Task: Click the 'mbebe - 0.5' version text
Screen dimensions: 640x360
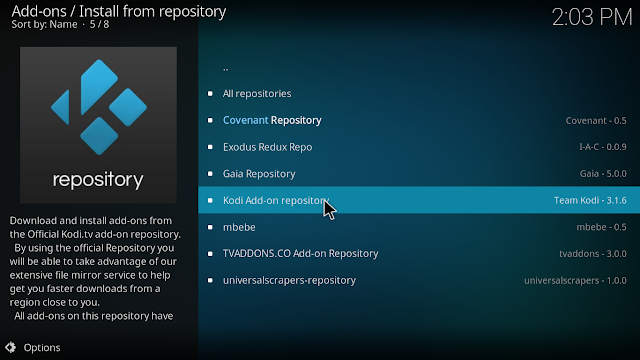Action: click(601, 227)
